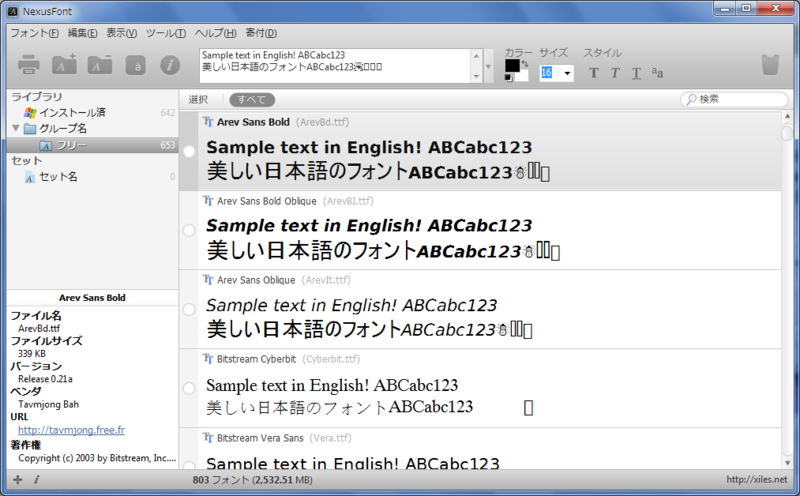Click the remove font folder icon
Screen dimensions: 800x496
(x=100, y=64)
